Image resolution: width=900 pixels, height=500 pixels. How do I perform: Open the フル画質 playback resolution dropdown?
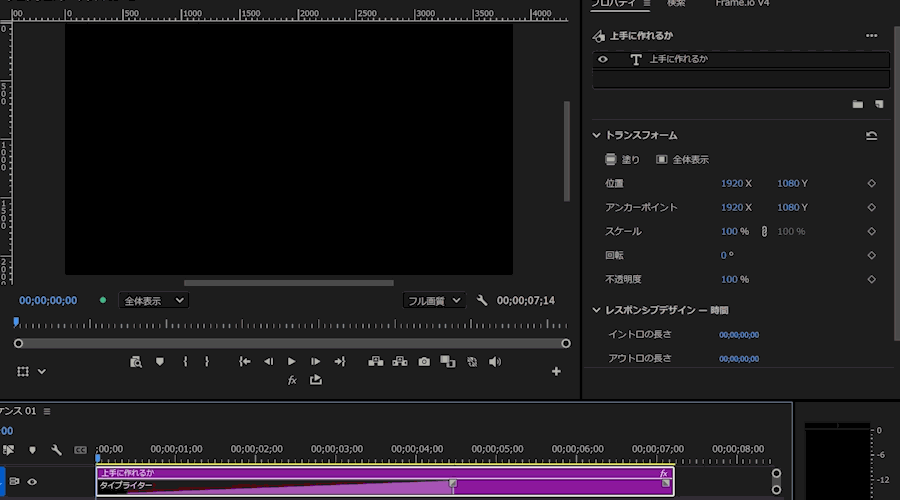434,301
